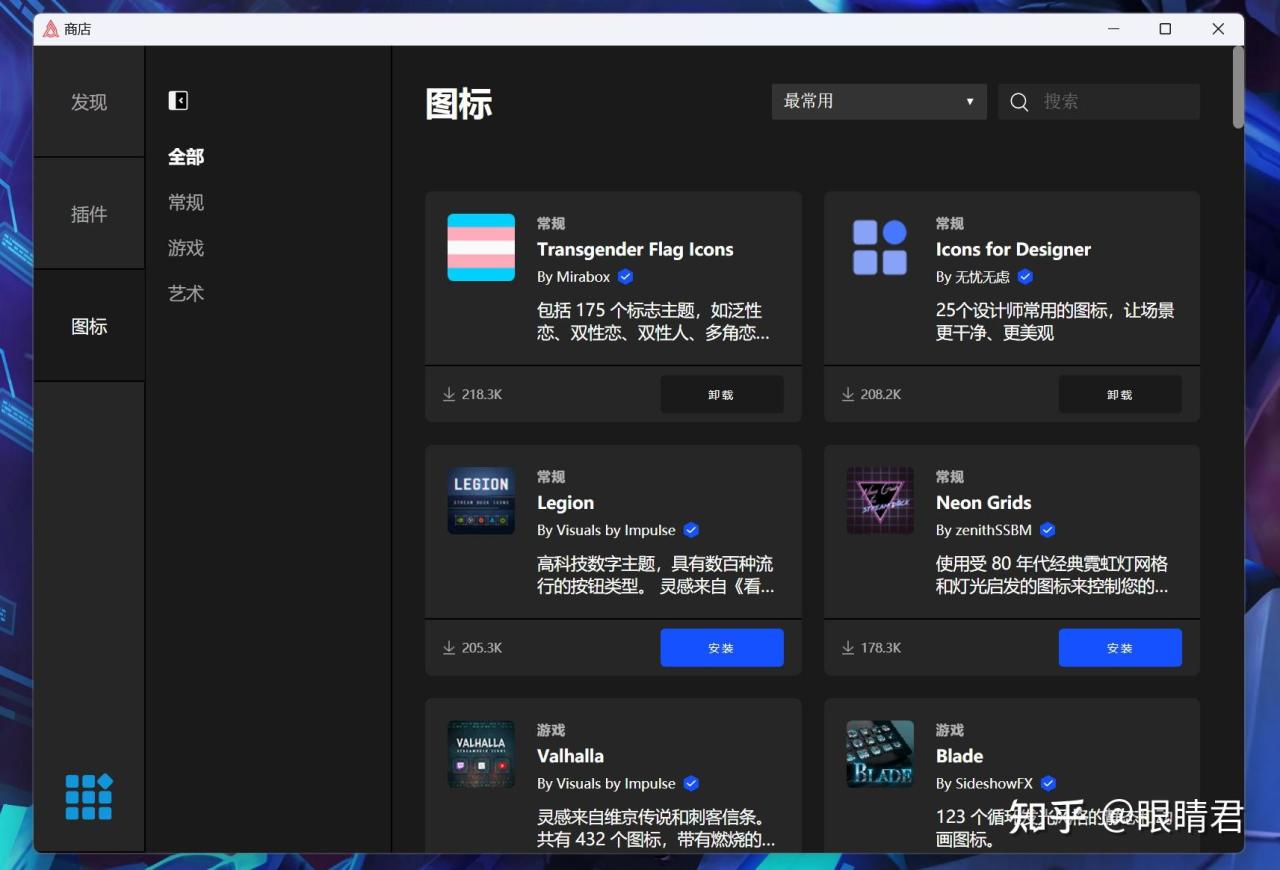Image resolution: width=1280 pixels, height=870 pixels.
Task: Click download icon beside 178.3K
Action: (848, 648)
